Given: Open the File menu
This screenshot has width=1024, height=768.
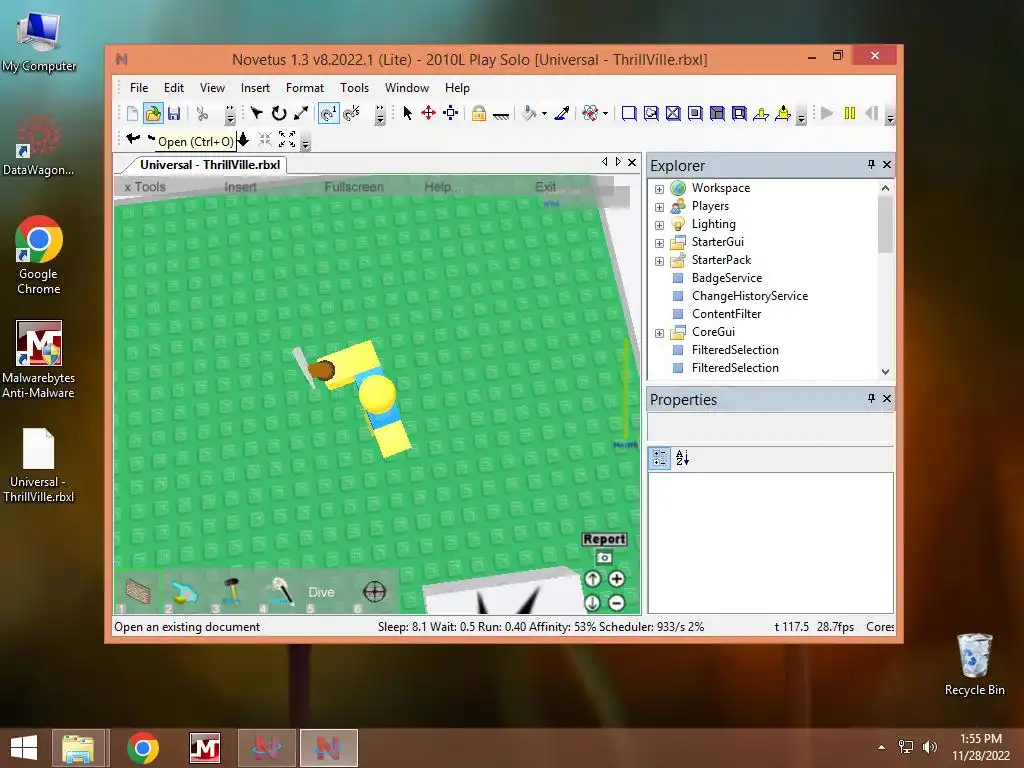Looking at the screenshot, I should [139, 88].
